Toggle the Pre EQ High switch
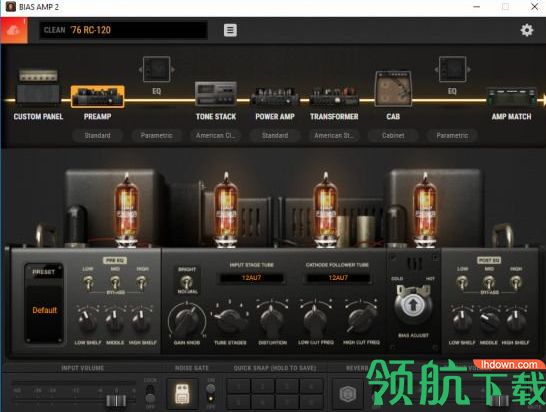 click(141, 283)
